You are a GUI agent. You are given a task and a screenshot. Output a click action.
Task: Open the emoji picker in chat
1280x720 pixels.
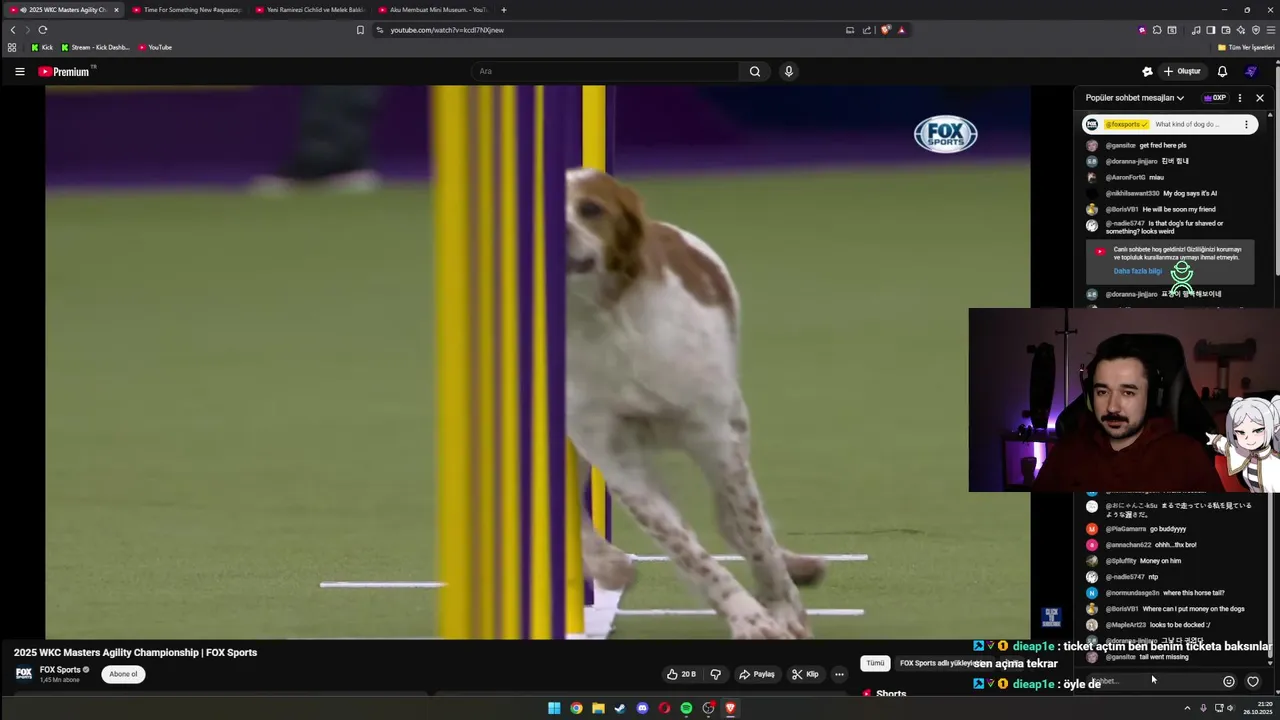1229,682
